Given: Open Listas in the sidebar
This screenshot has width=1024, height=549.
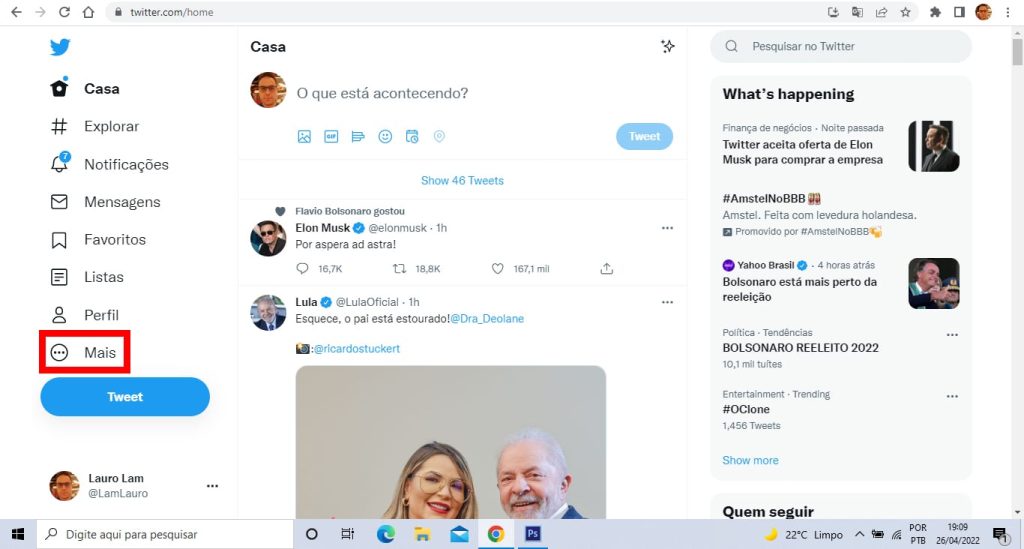Looking at the screenshot, I should click(87, 277).
